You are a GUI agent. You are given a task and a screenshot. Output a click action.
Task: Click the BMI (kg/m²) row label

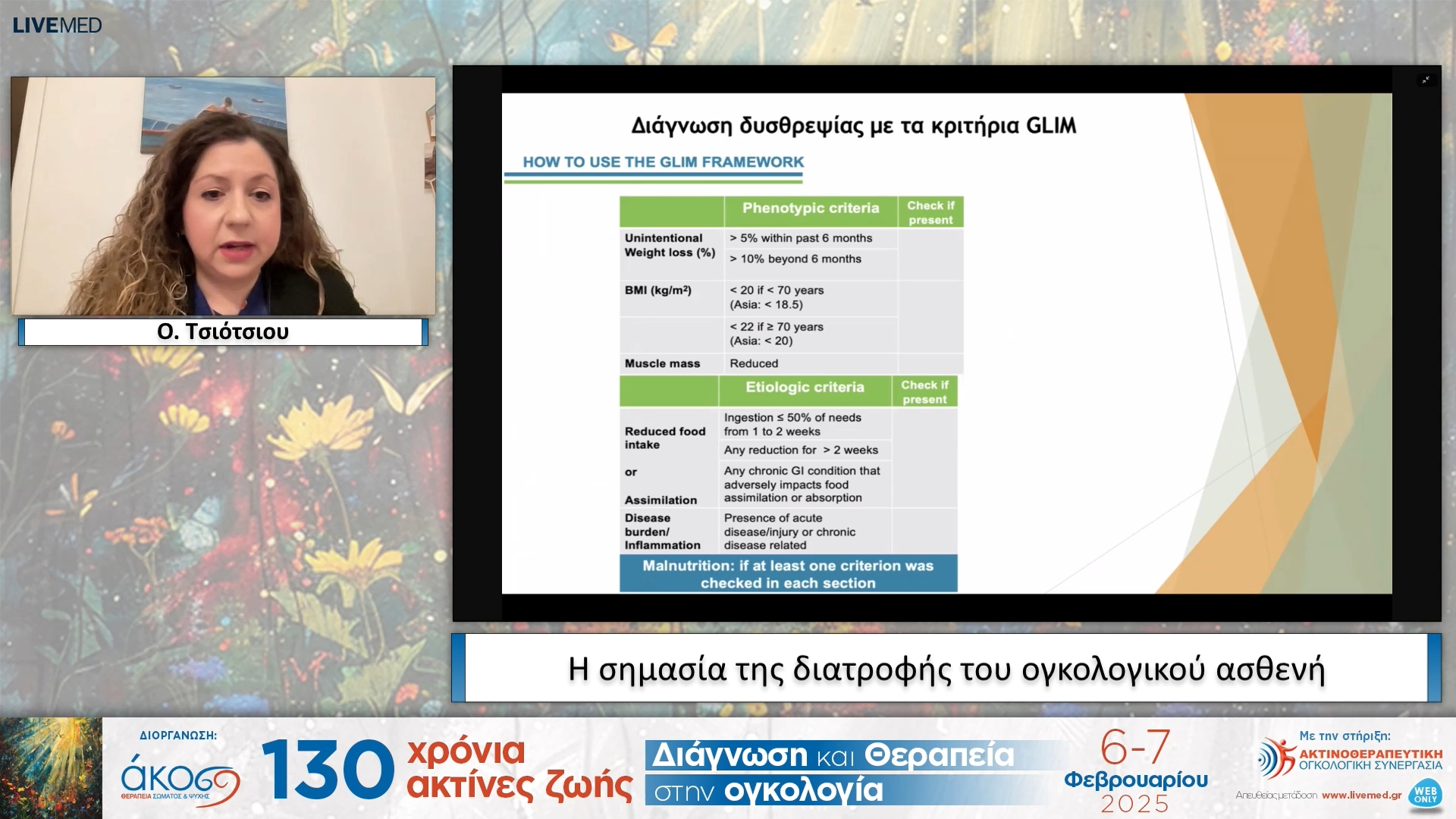point(657,290)
